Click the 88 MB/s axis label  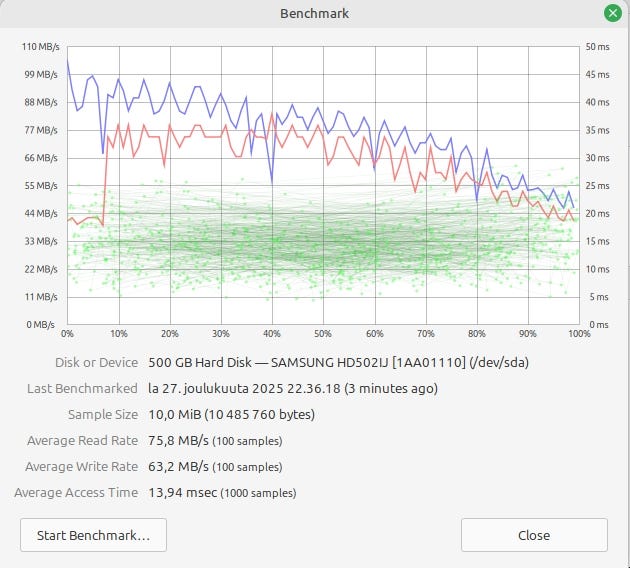41,102
